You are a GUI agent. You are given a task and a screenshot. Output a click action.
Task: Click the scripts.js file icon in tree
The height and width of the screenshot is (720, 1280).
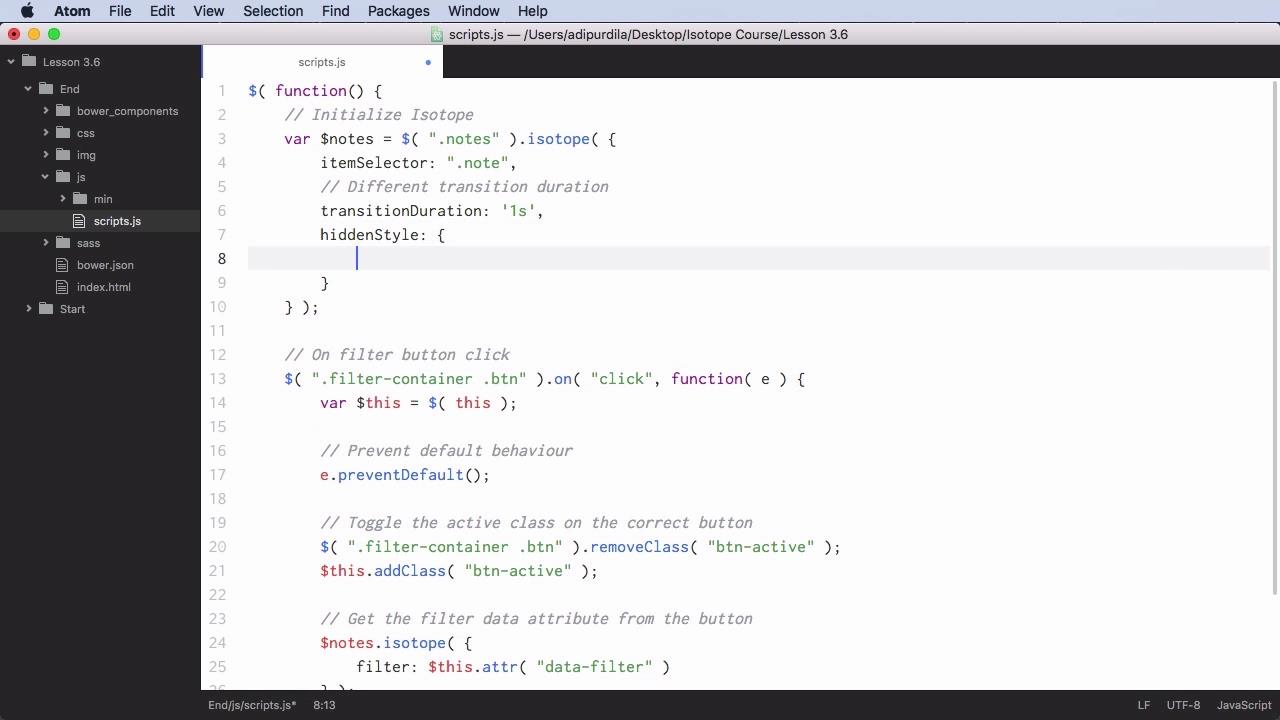click(81, 221)
